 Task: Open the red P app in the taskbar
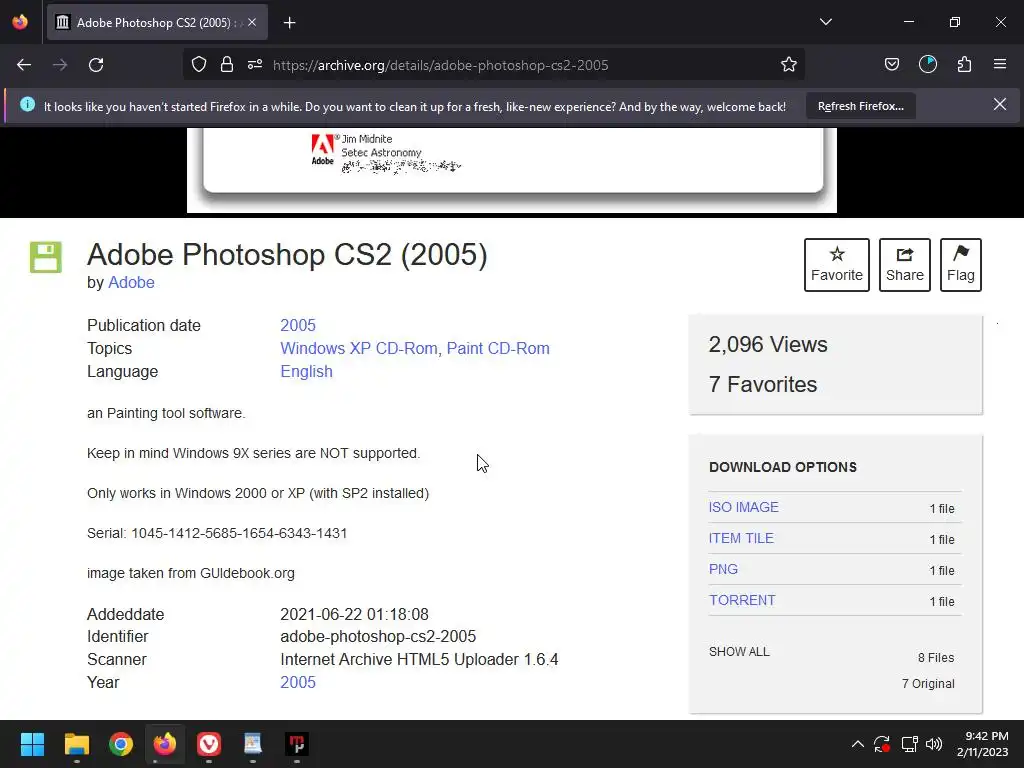(297, 744)
